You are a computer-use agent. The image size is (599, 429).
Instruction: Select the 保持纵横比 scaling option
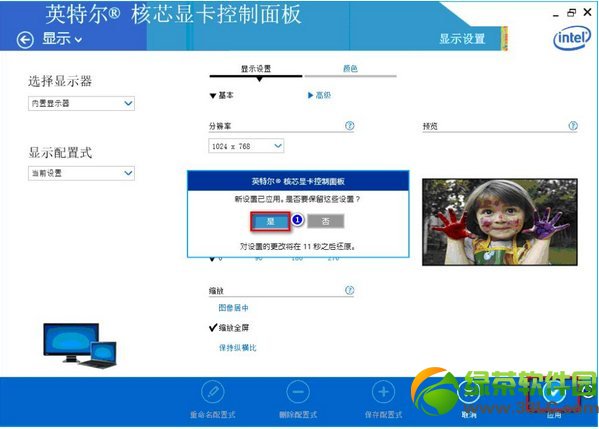[x=237, y=348]
